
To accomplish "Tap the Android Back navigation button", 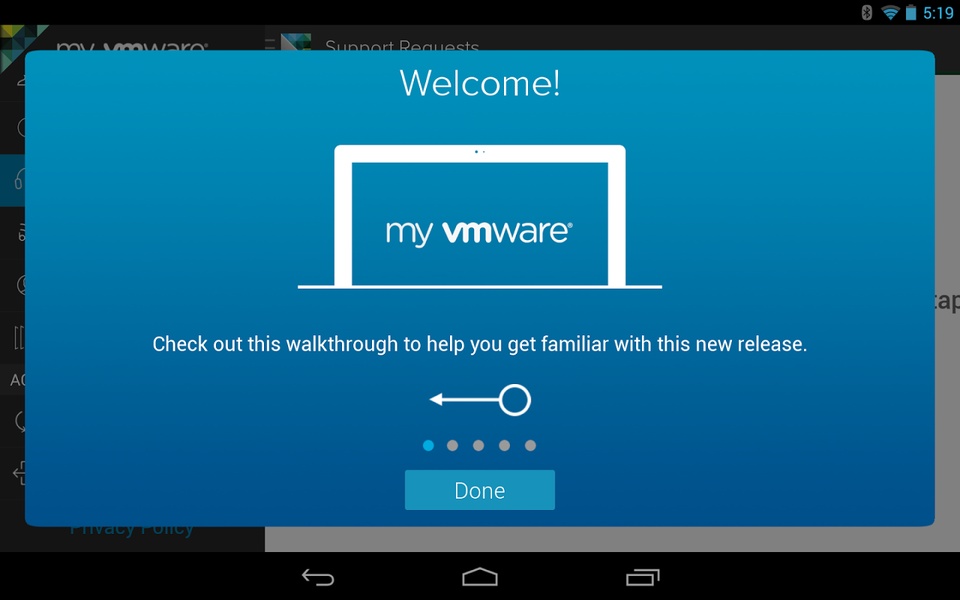I will pos(318,577).
